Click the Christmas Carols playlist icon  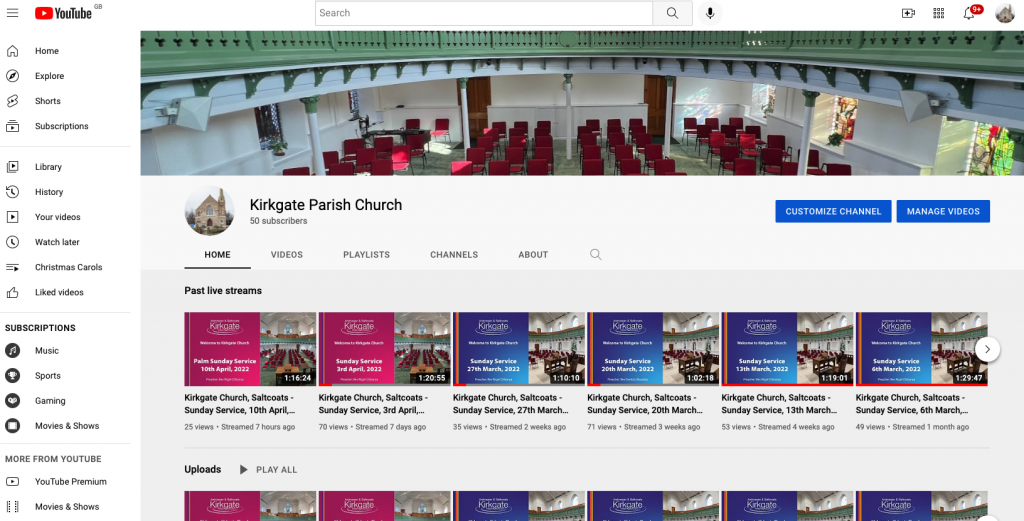[12, 267]
